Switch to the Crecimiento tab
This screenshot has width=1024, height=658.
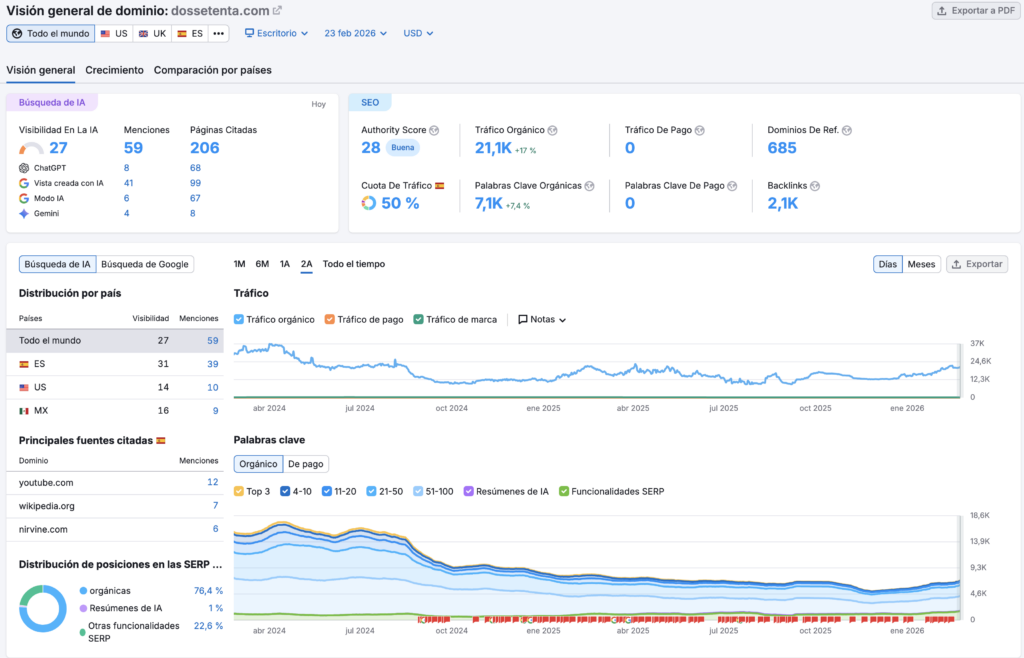coord(114,70)
